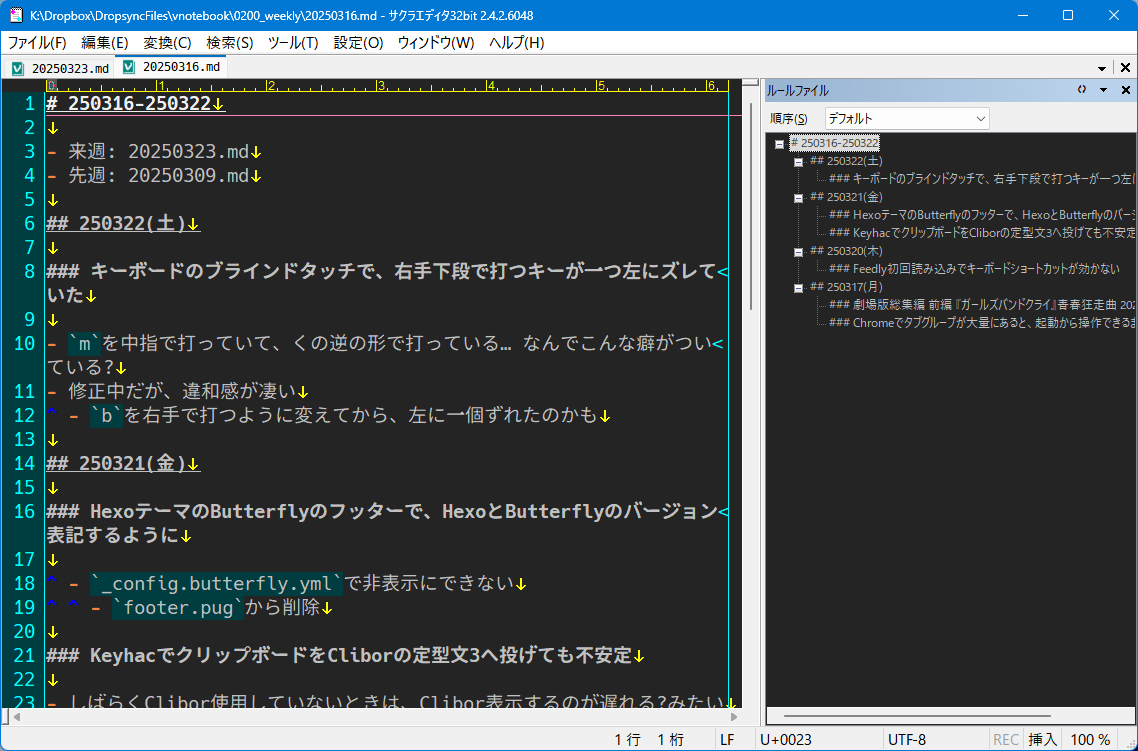Open the ツール(T) menu
Viewport: 1138px width, 751px height.
pyautogui.click(x=293, y=43)
